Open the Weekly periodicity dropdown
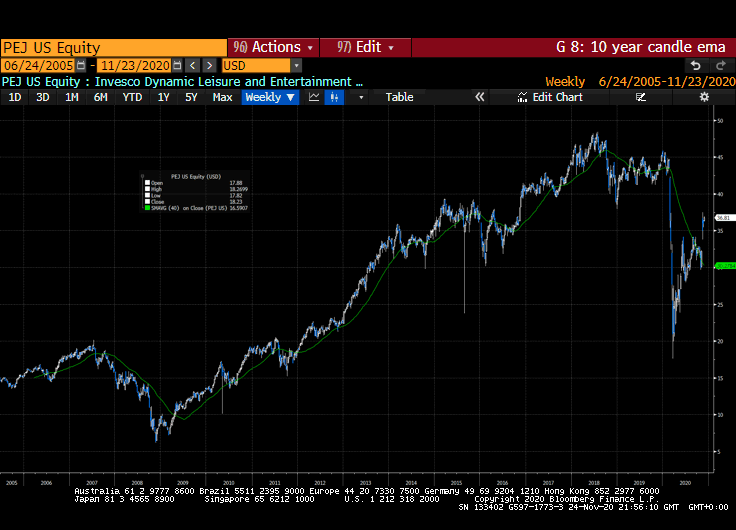 270,97
